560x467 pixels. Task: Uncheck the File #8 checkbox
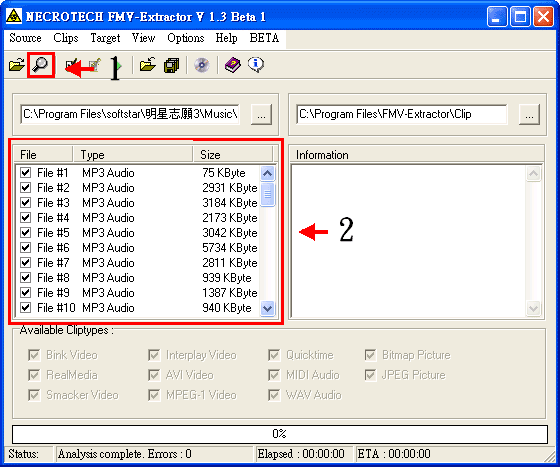pos(25,278)
